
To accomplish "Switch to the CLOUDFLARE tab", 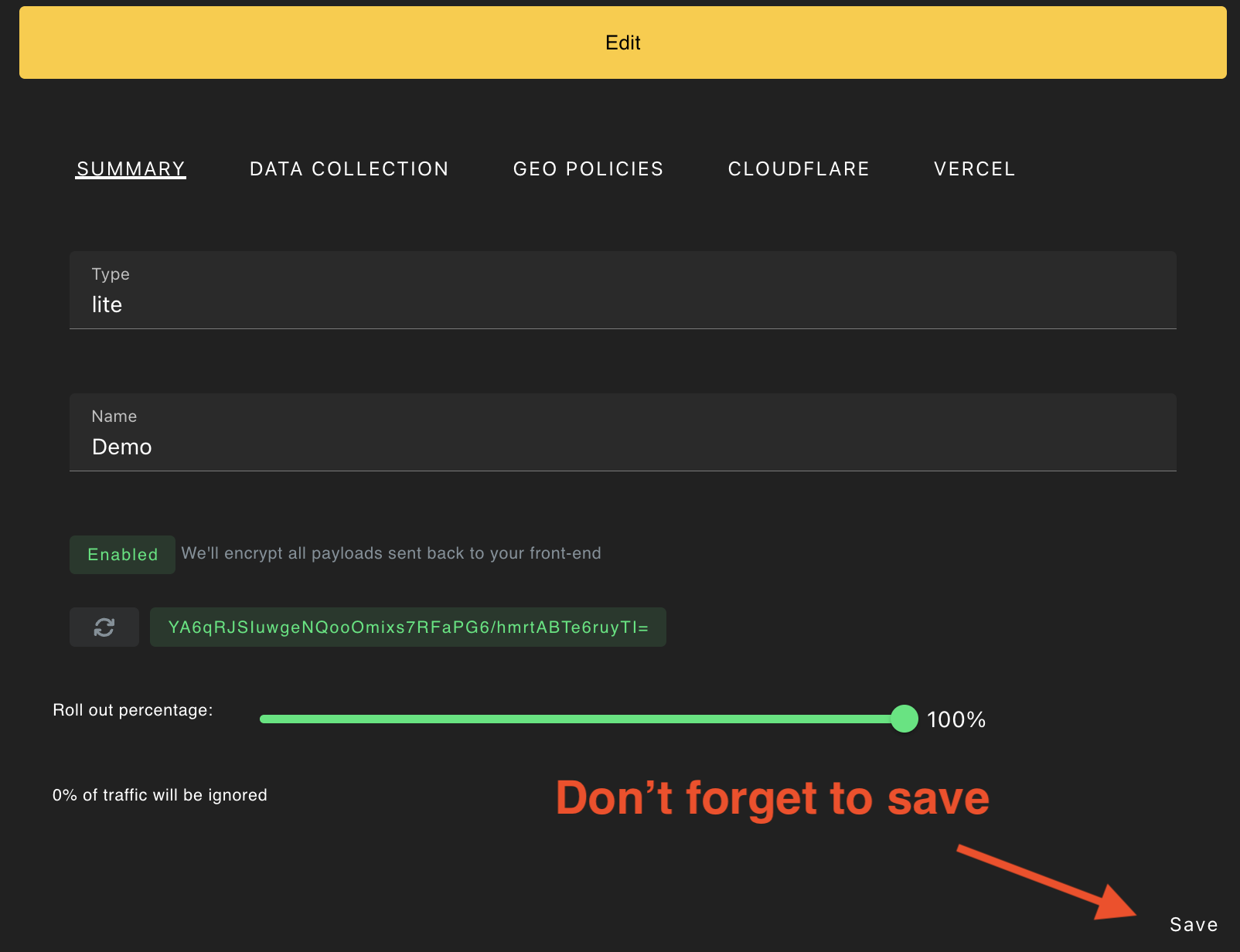I will [x=798, y=168].
